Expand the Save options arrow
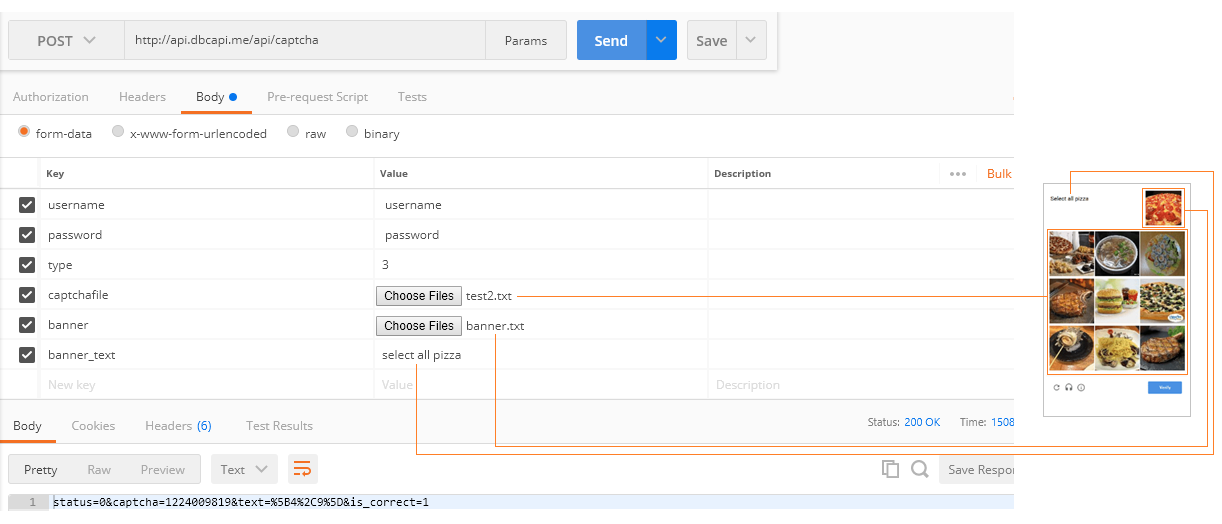This screenshot has height=524, width=1222. [x=751, y=41]
